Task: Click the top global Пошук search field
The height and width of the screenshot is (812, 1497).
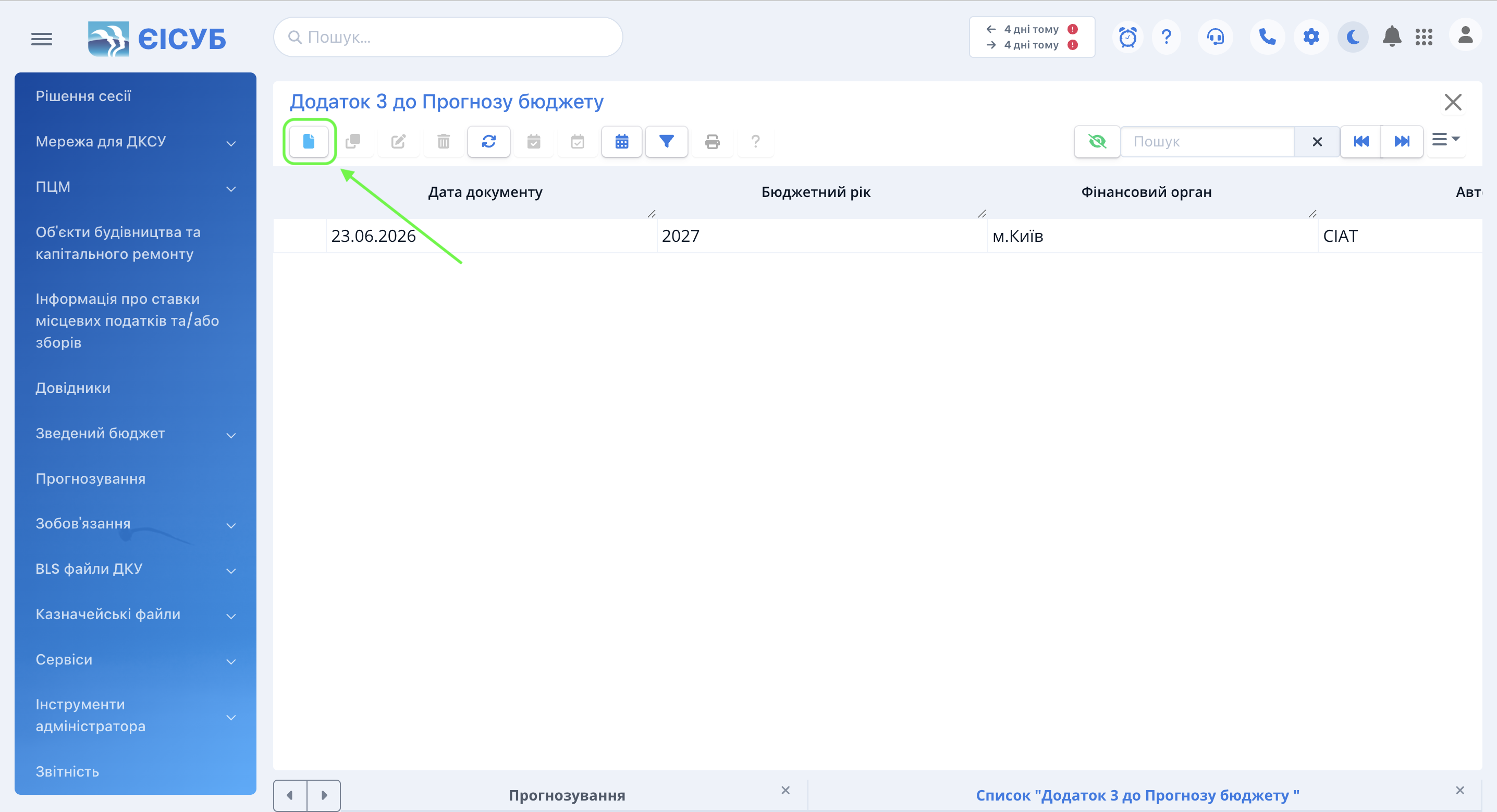Action: coord(448,37)
